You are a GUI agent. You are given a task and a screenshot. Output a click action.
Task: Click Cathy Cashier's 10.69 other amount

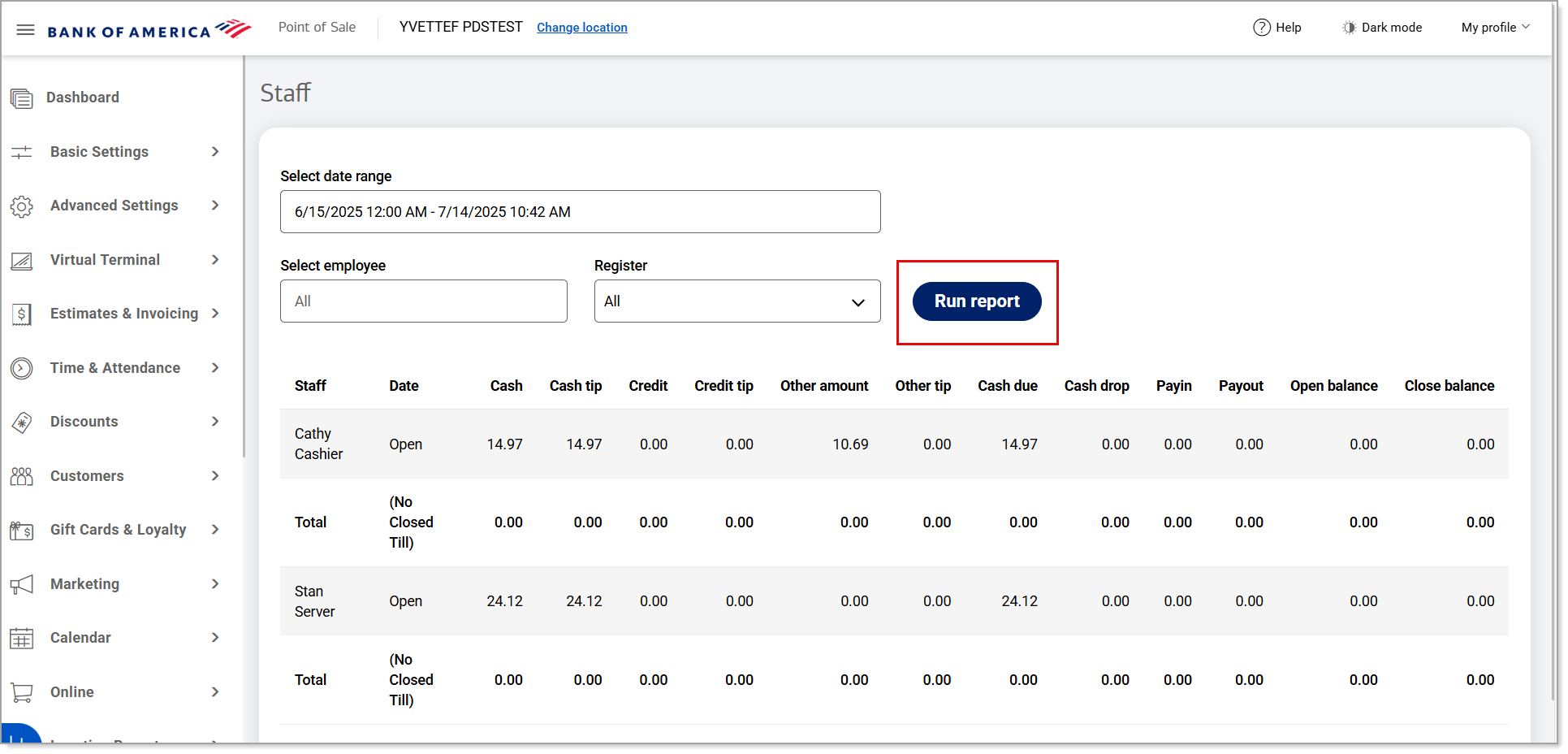coord(850,444)
